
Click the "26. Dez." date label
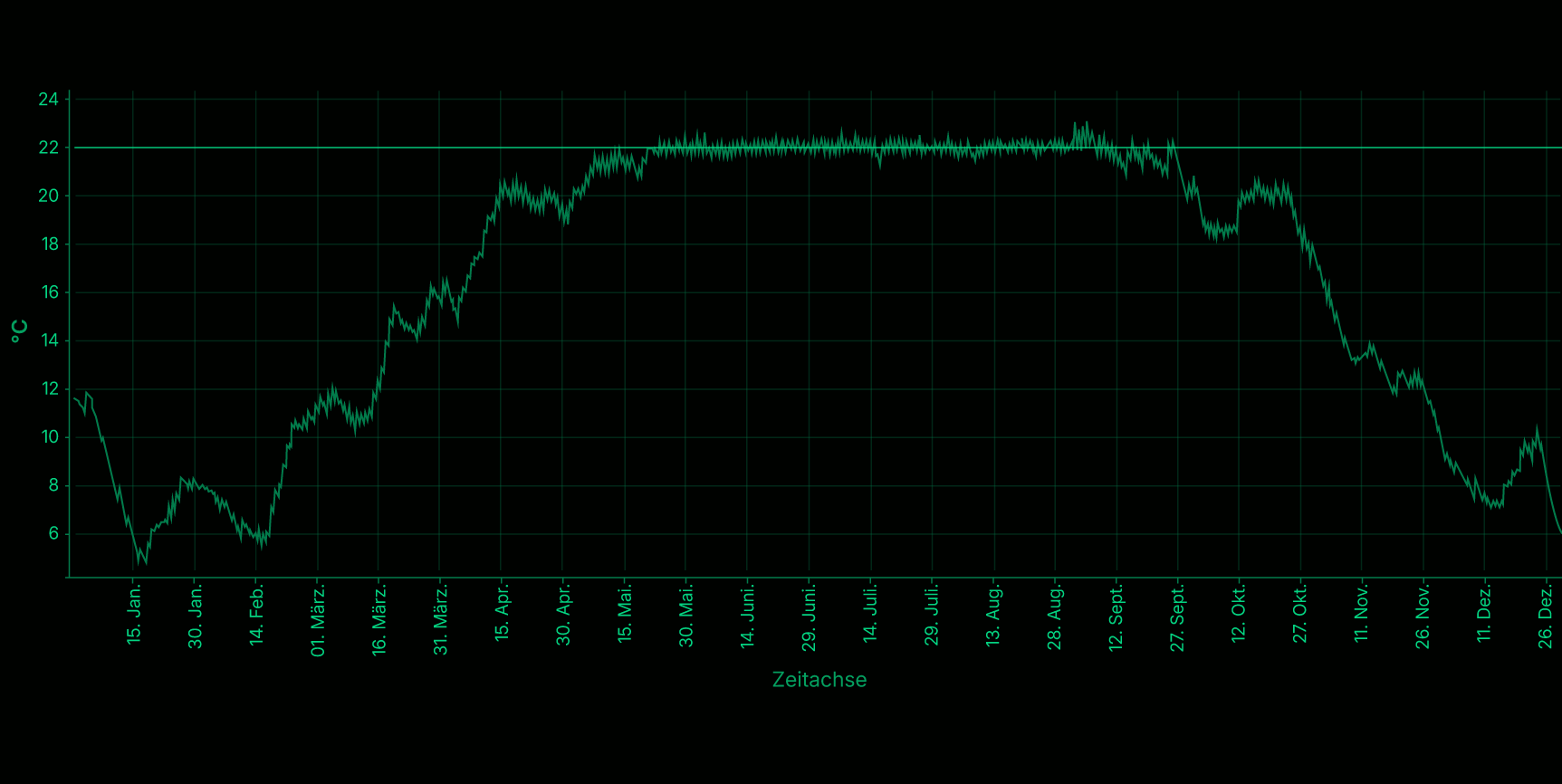[x=1547, y=616]
